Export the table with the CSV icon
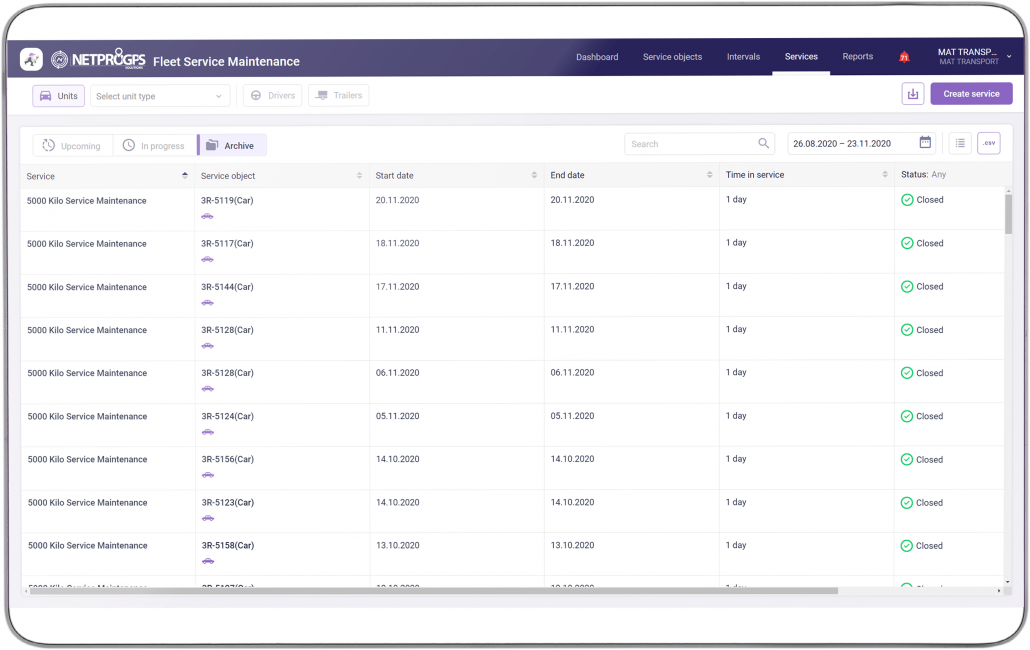The height and width of the screenshot is (650, 1030). [988, 144]
